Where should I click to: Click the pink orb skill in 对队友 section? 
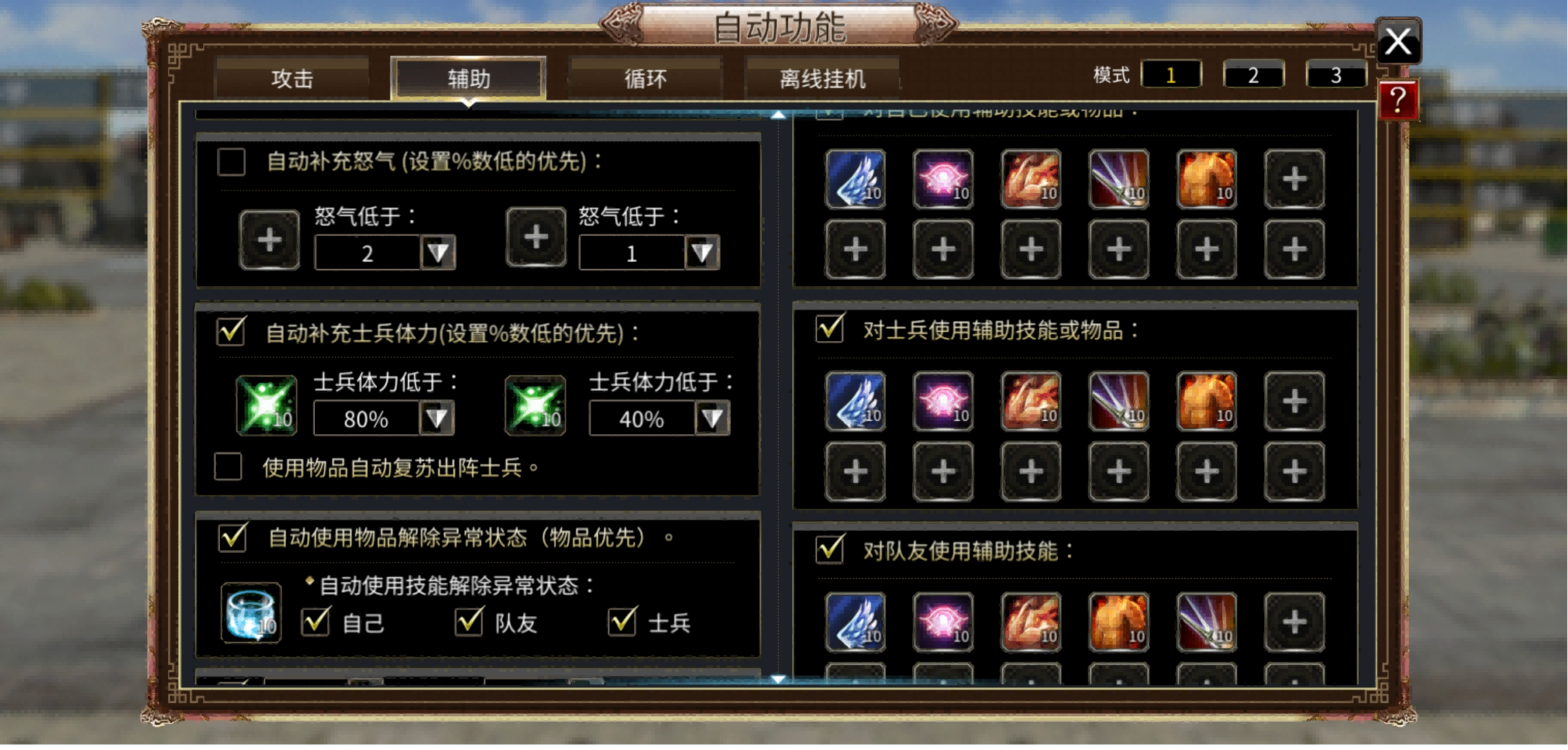click(943, 622)
